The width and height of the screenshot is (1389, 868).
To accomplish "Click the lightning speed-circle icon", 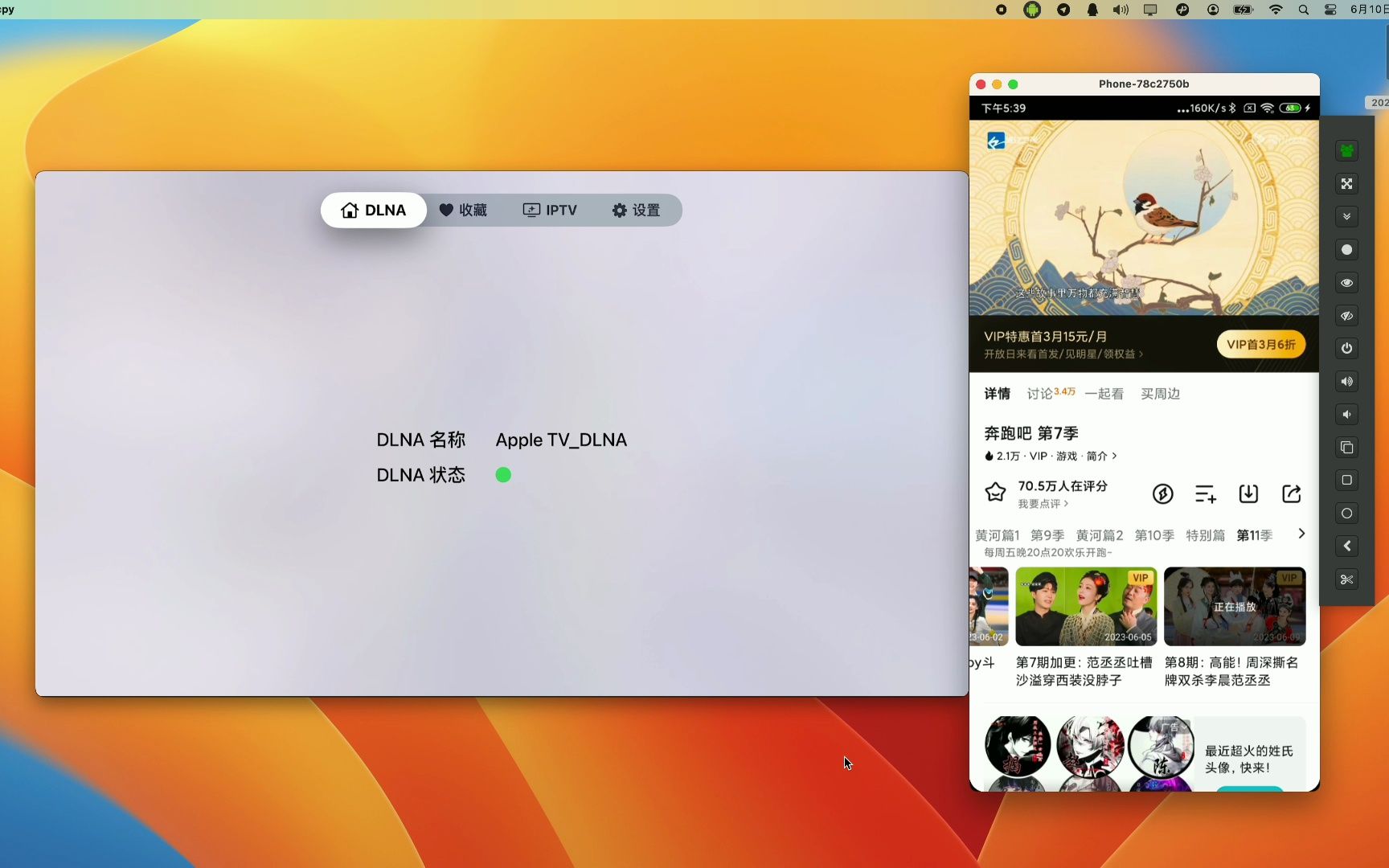I will 1162,493.
